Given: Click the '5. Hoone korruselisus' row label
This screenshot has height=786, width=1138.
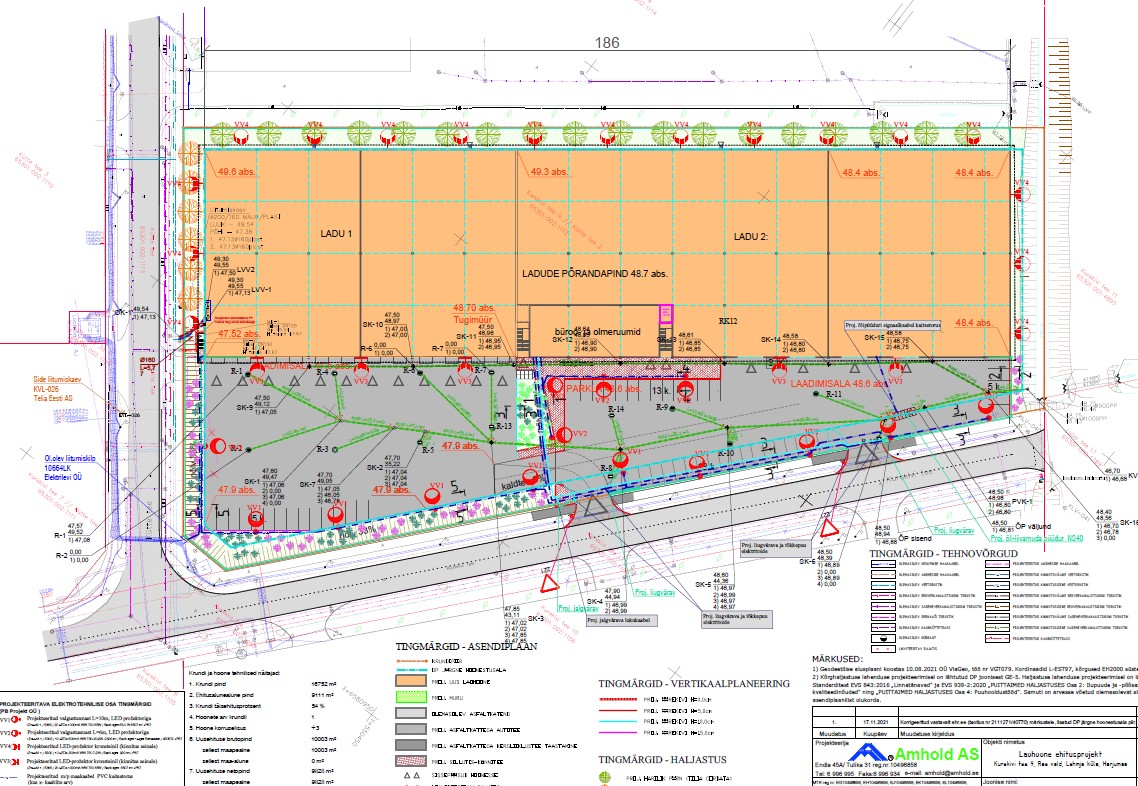Looking at the screenshot, I should pos(218,726).
